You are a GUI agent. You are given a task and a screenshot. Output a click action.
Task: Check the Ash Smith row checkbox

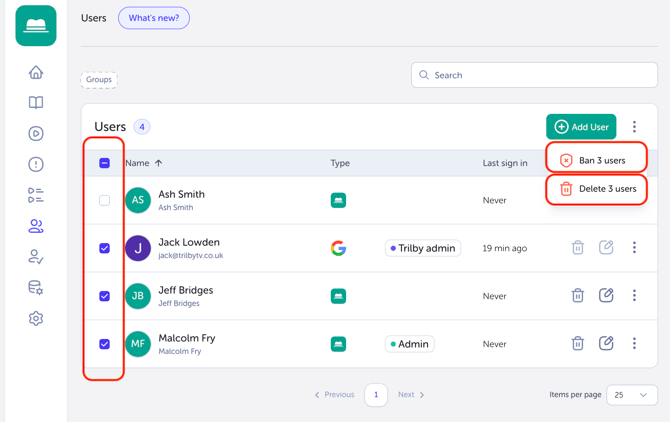(x=104, y=200)
